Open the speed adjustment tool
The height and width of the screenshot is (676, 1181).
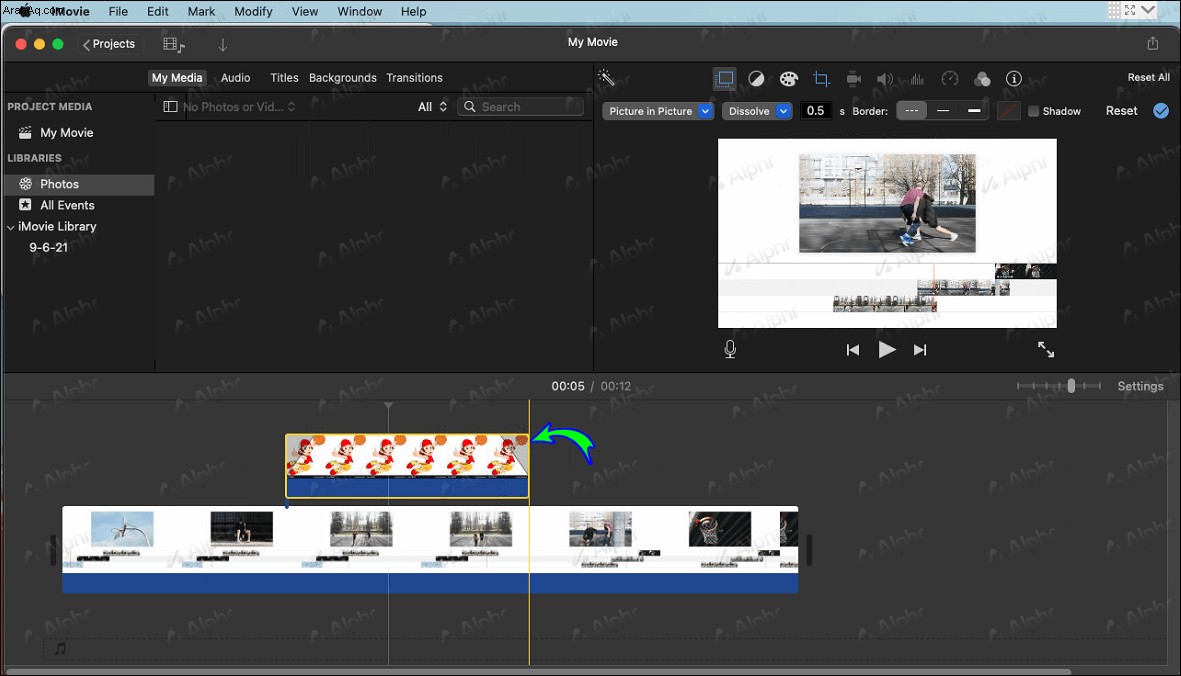[x=950, y=78]
